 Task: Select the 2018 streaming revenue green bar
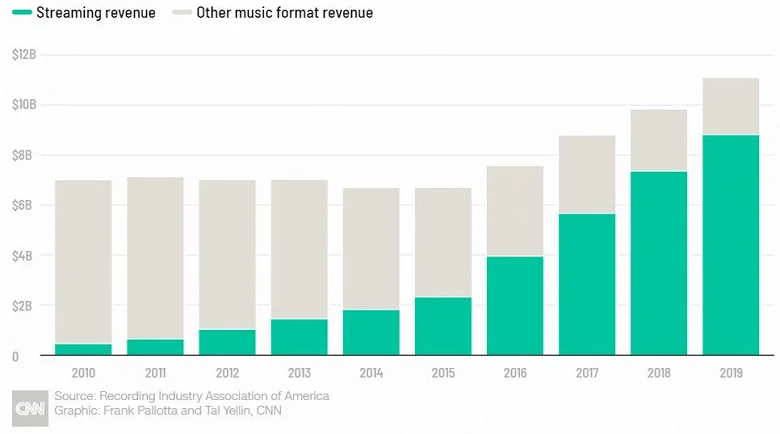(659, 263)
